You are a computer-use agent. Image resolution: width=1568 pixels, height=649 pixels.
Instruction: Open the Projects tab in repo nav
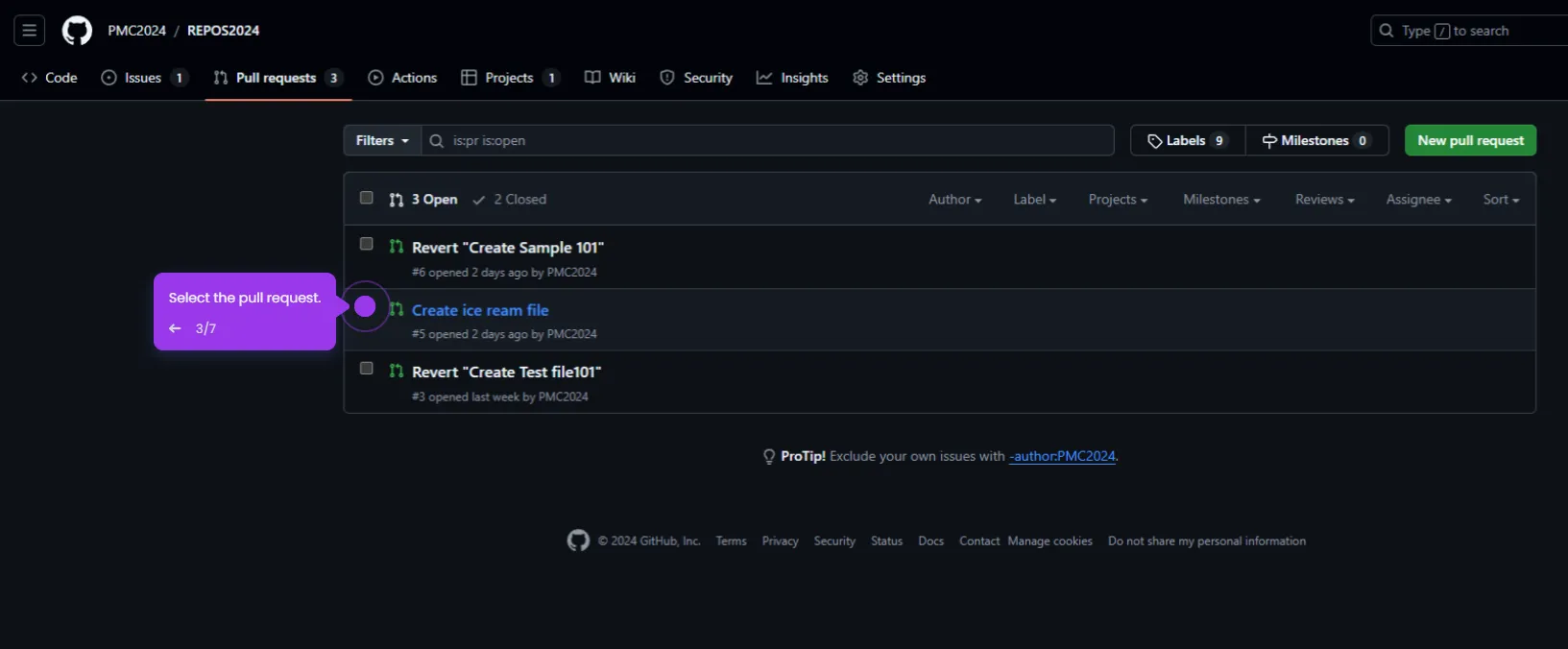[x=510, y=78]
